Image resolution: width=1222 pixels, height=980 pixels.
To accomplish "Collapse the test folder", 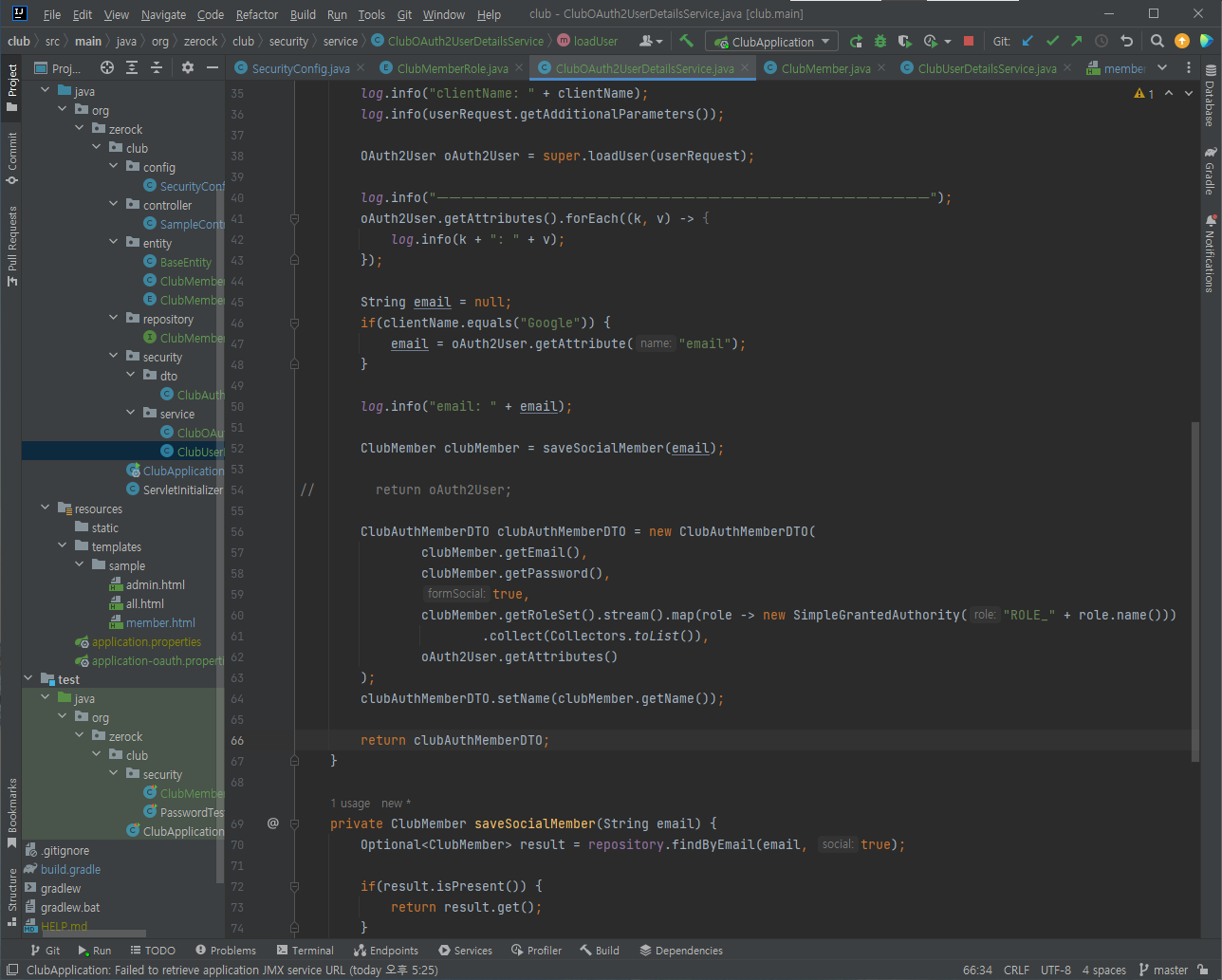I will 28,678.
